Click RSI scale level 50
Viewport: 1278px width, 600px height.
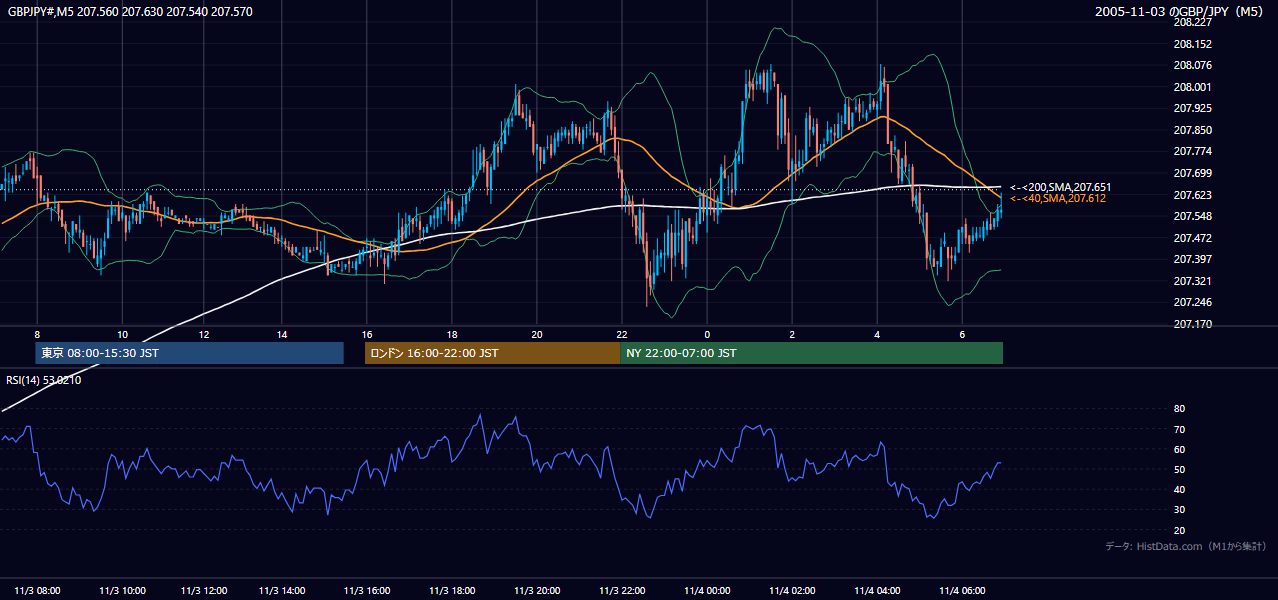coord(1179,469)
